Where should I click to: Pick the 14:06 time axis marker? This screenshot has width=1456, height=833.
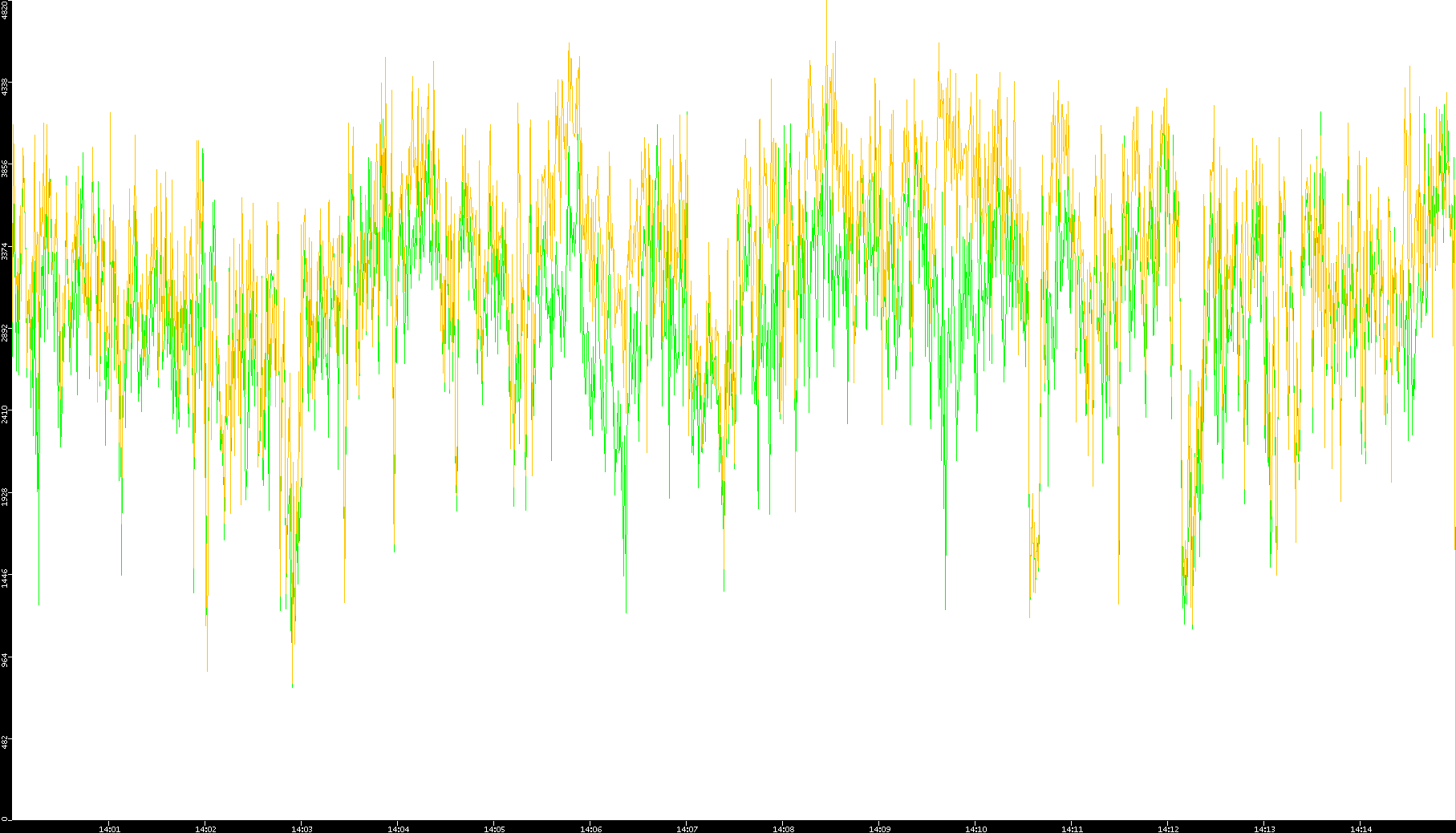(x=590, y=829)
